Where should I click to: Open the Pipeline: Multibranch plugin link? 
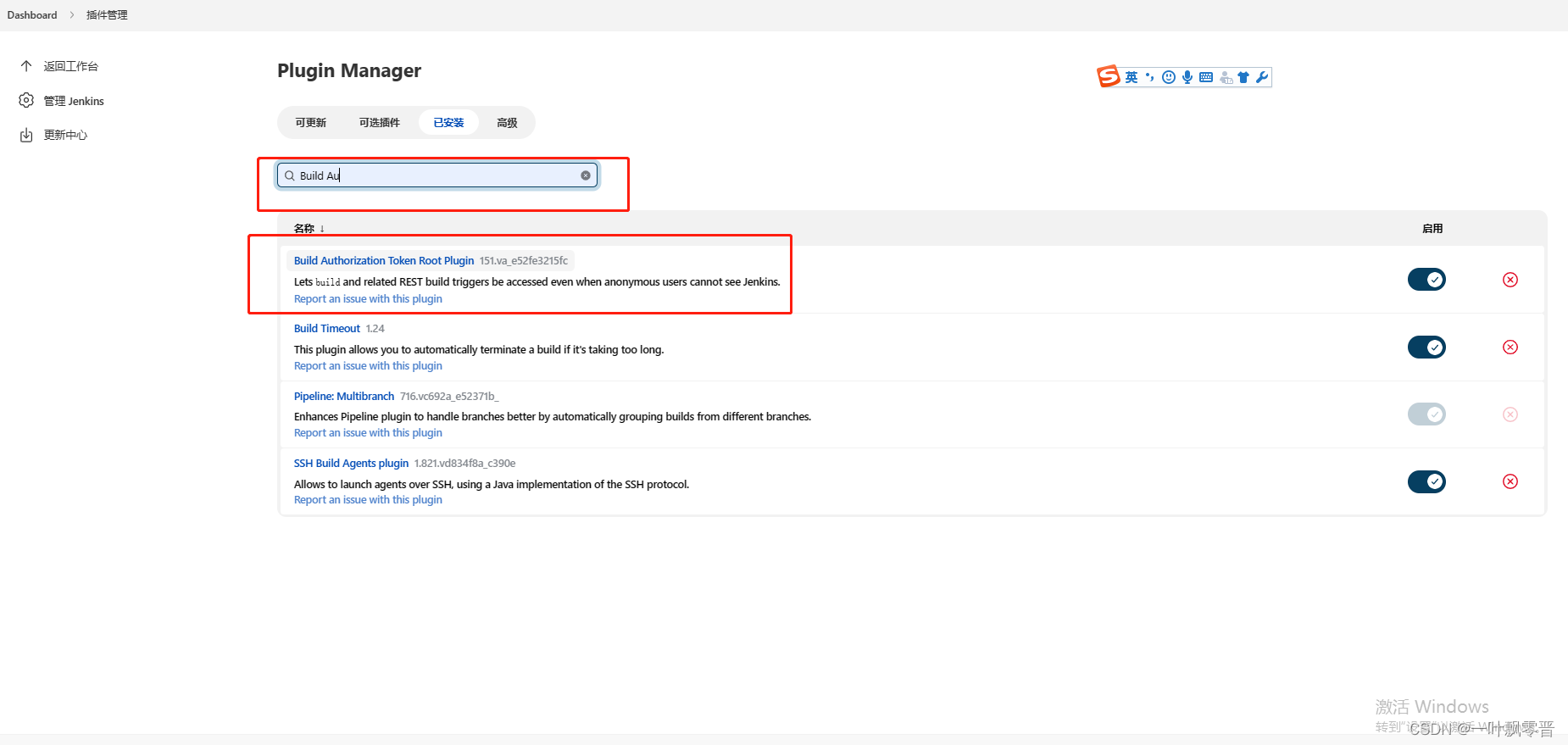tap(344, 397)
